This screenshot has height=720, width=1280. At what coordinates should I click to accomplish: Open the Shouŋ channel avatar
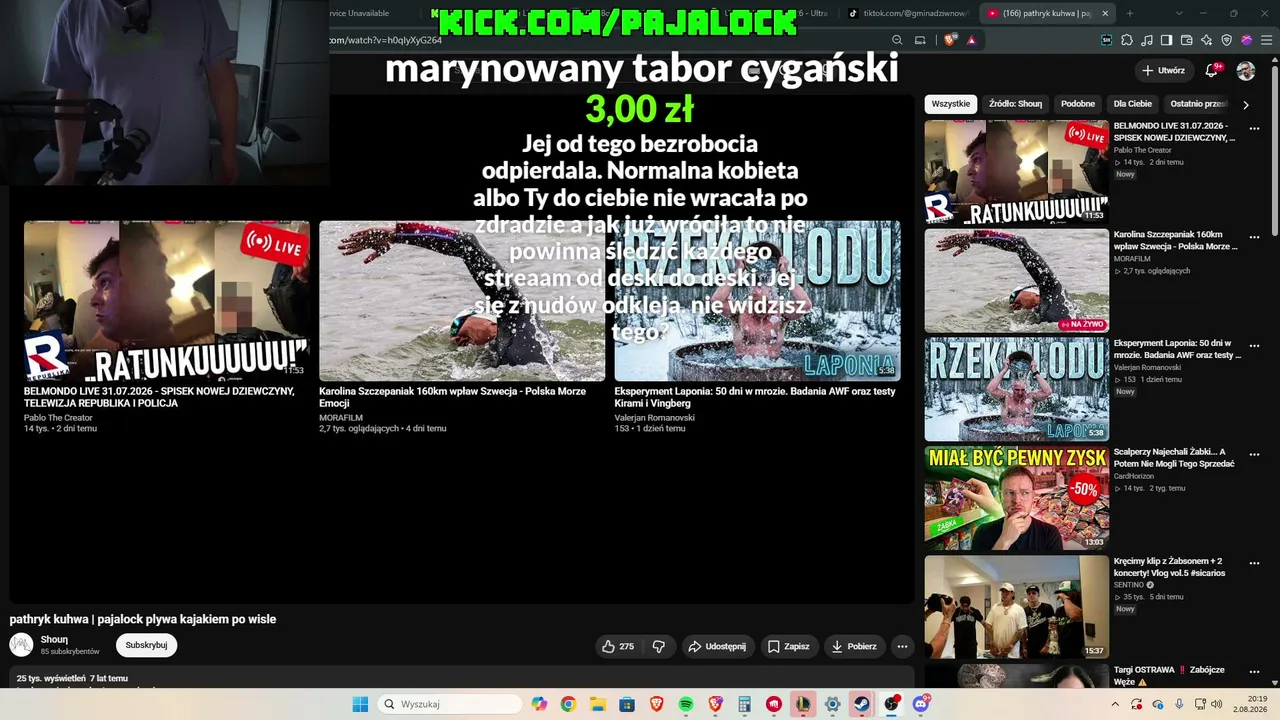click(x=21, y=645)
